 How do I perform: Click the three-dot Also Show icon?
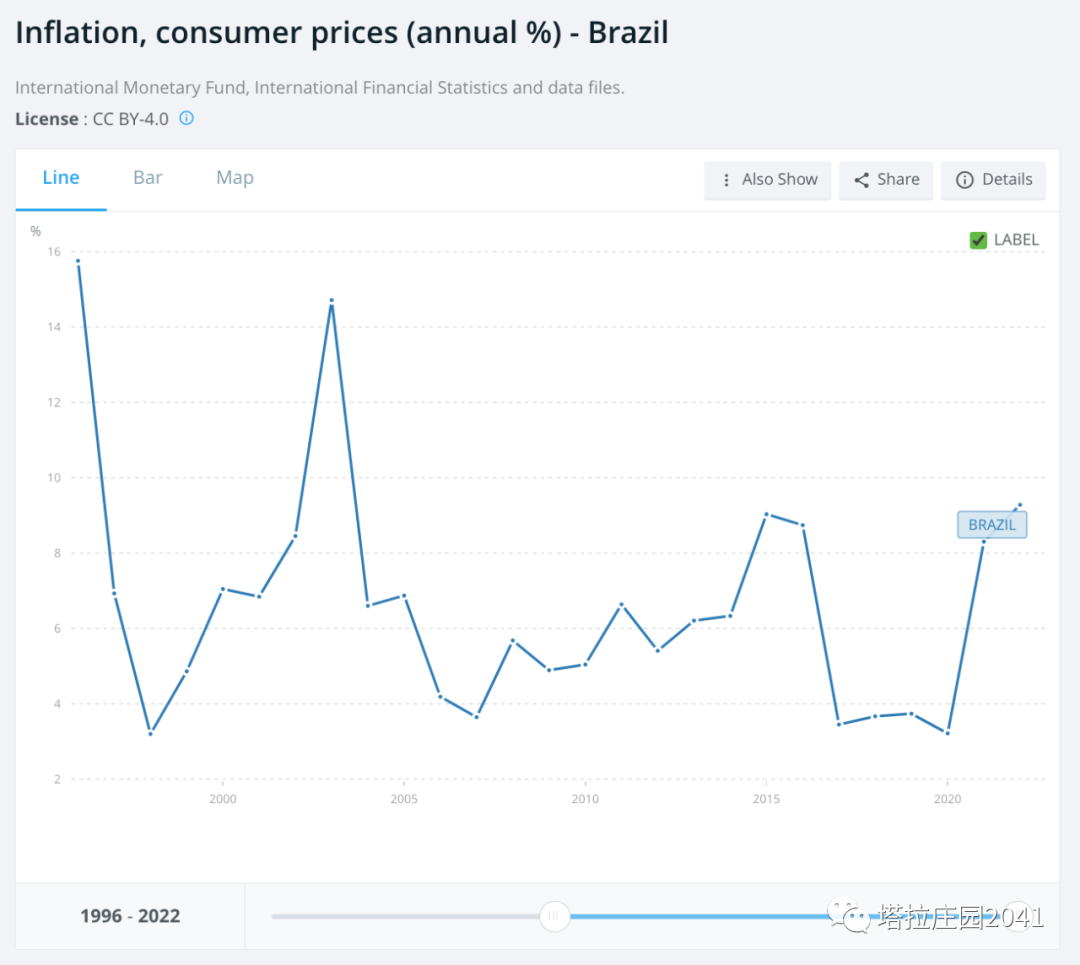pos(726,180)
